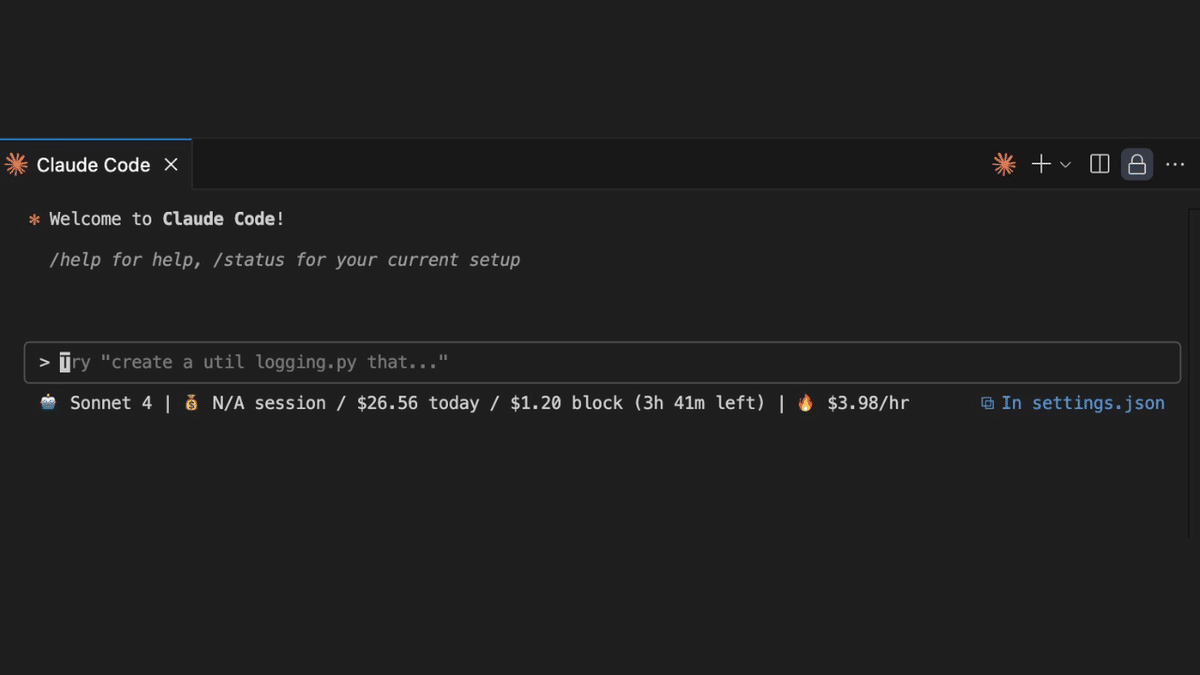Close the Claude Code tab

(171, 165)
